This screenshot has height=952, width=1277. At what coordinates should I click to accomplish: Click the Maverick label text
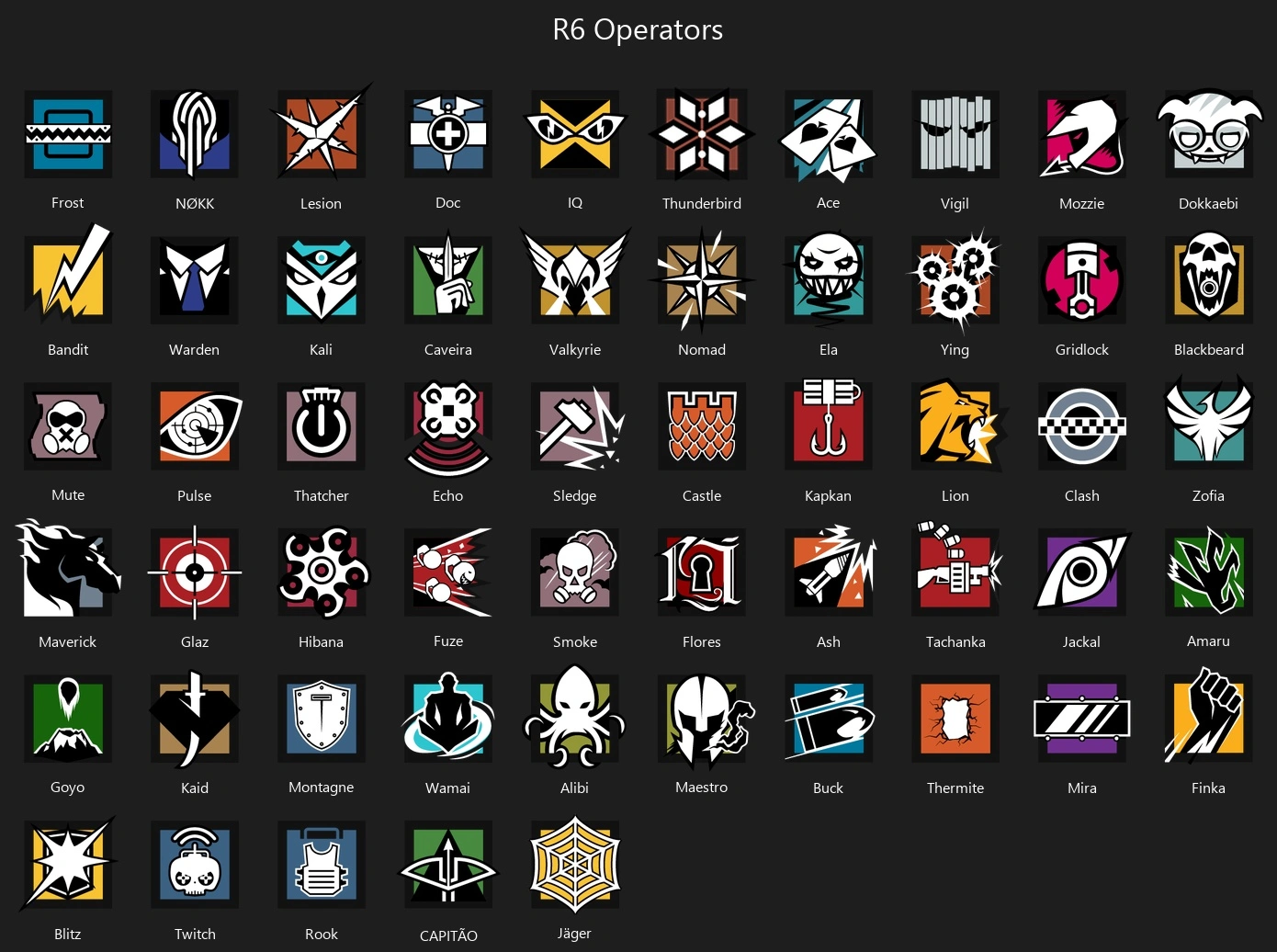click(x=68, y=641)
